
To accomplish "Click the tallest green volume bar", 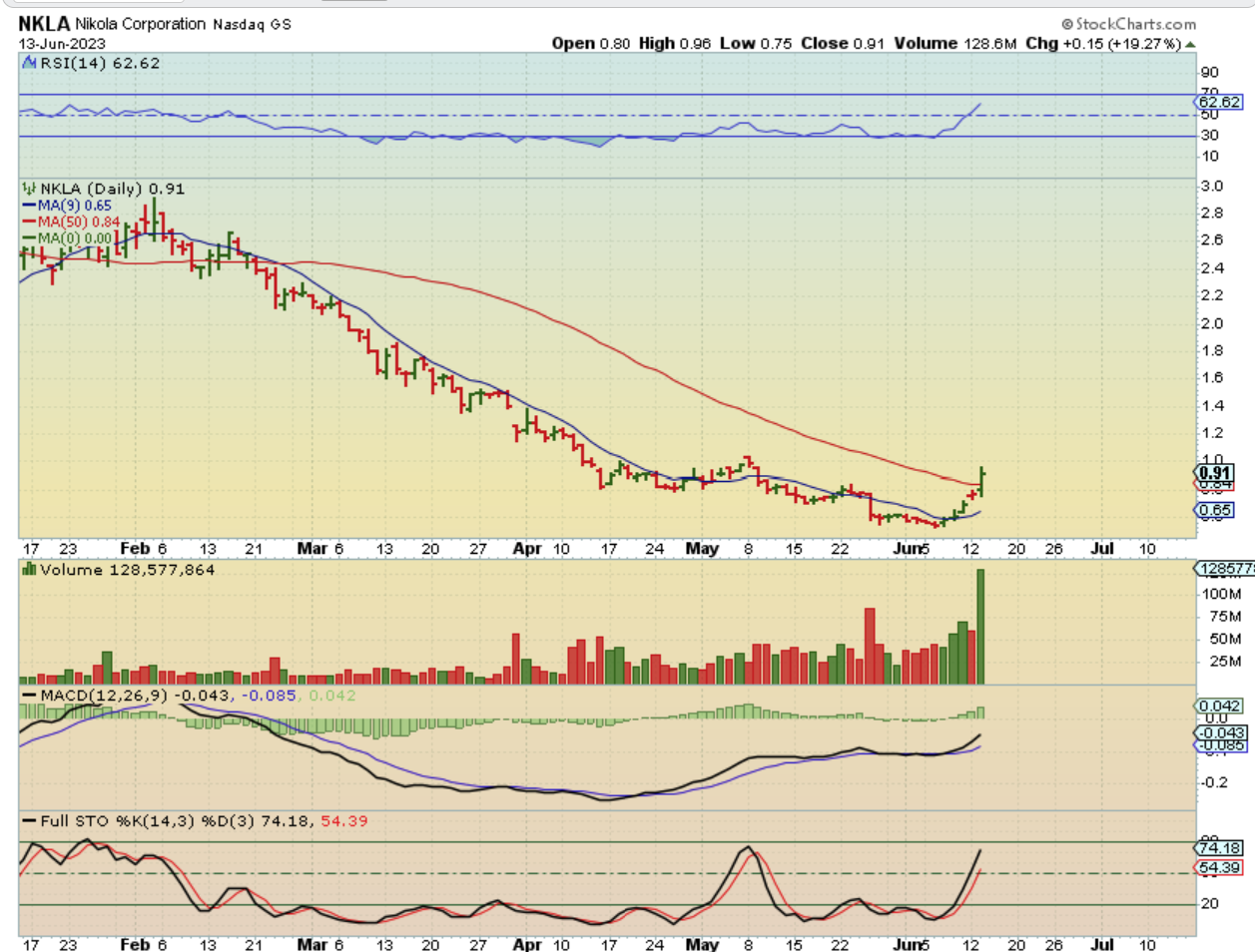I will [x=980, y=626].
